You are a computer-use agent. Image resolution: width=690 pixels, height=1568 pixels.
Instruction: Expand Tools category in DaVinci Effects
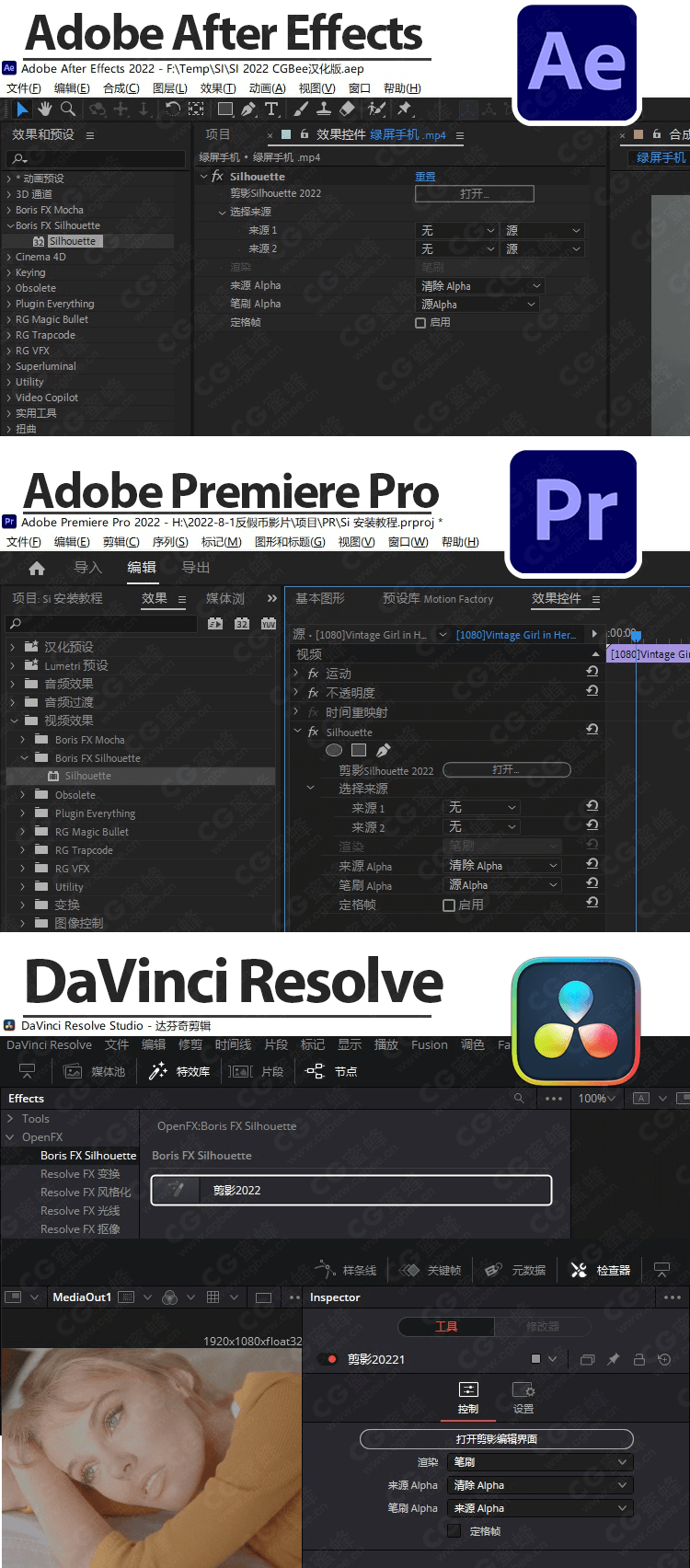click(x=10, y=1119)
